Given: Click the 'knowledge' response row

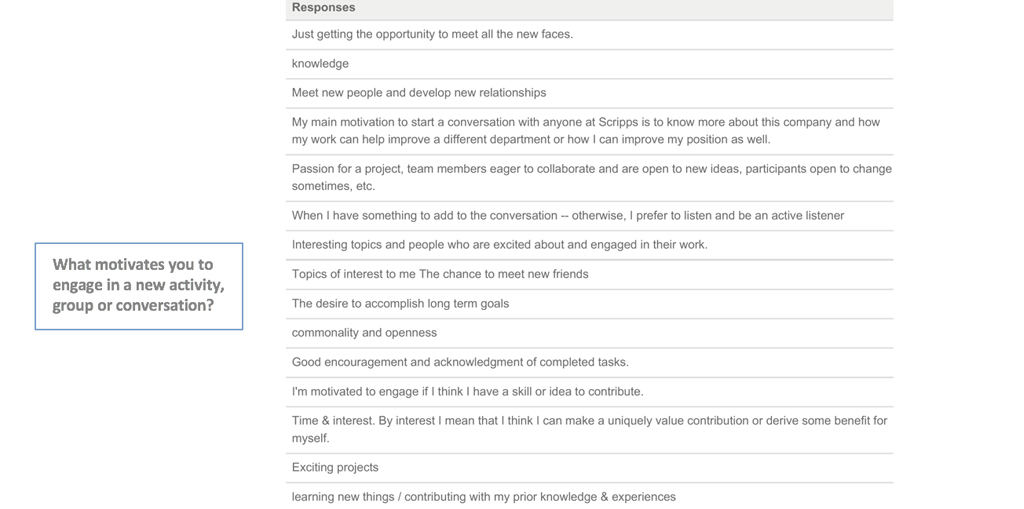Looking at the screenshot, I should point(320,64).
